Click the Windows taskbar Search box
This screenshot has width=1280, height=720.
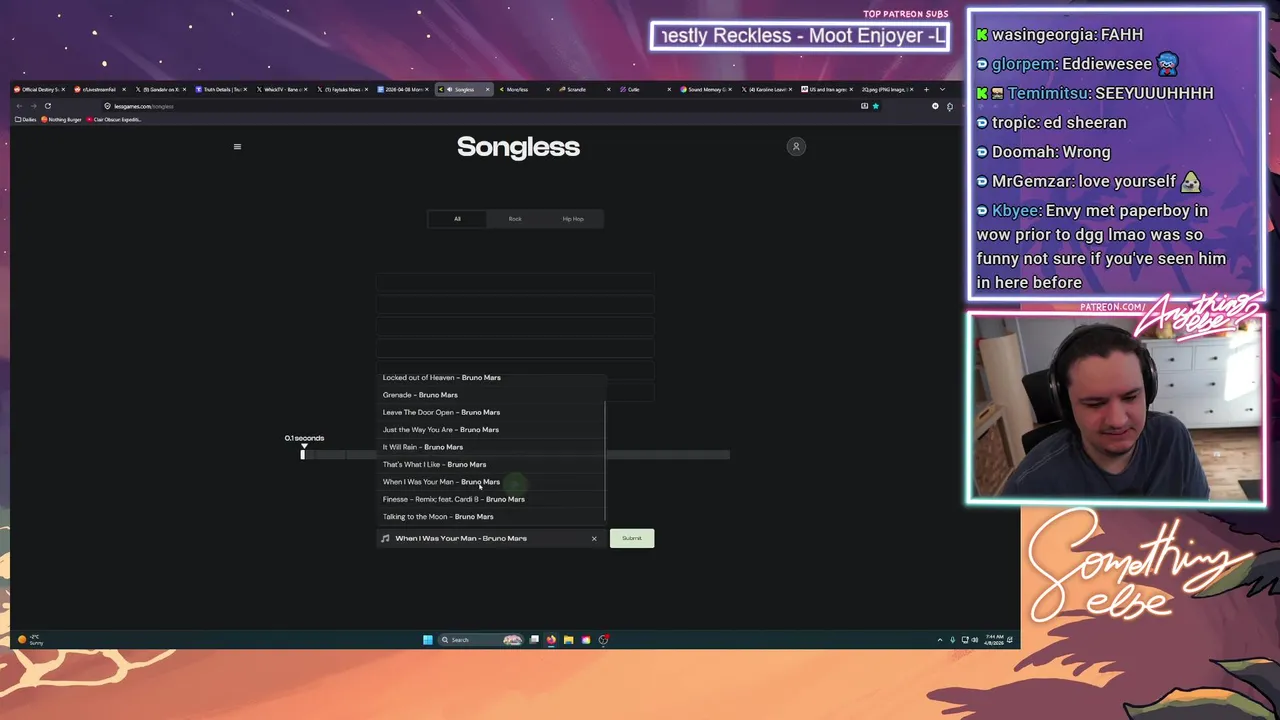[x=481, y=640]
